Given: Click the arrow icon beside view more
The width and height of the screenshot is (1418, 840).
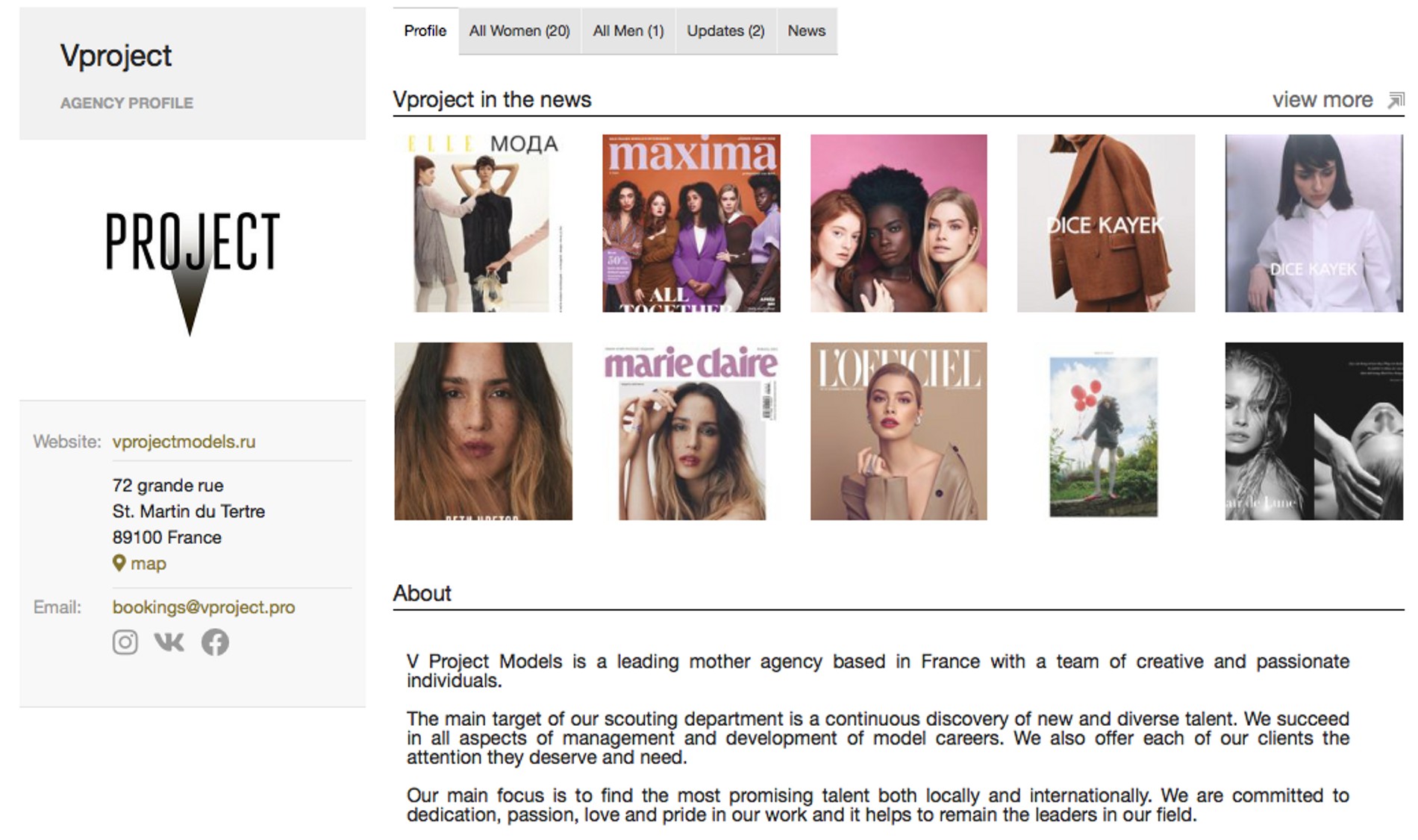Looking at the screenshot, I should pyautogui.click(x=1392, y=98).
